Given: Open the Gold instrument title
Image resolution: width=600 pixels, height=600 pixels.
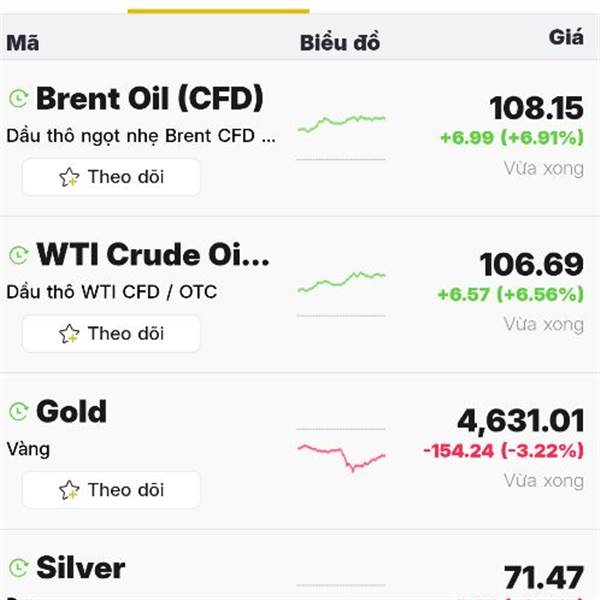Looking at the screenshot, I should [x=71, y=412].
